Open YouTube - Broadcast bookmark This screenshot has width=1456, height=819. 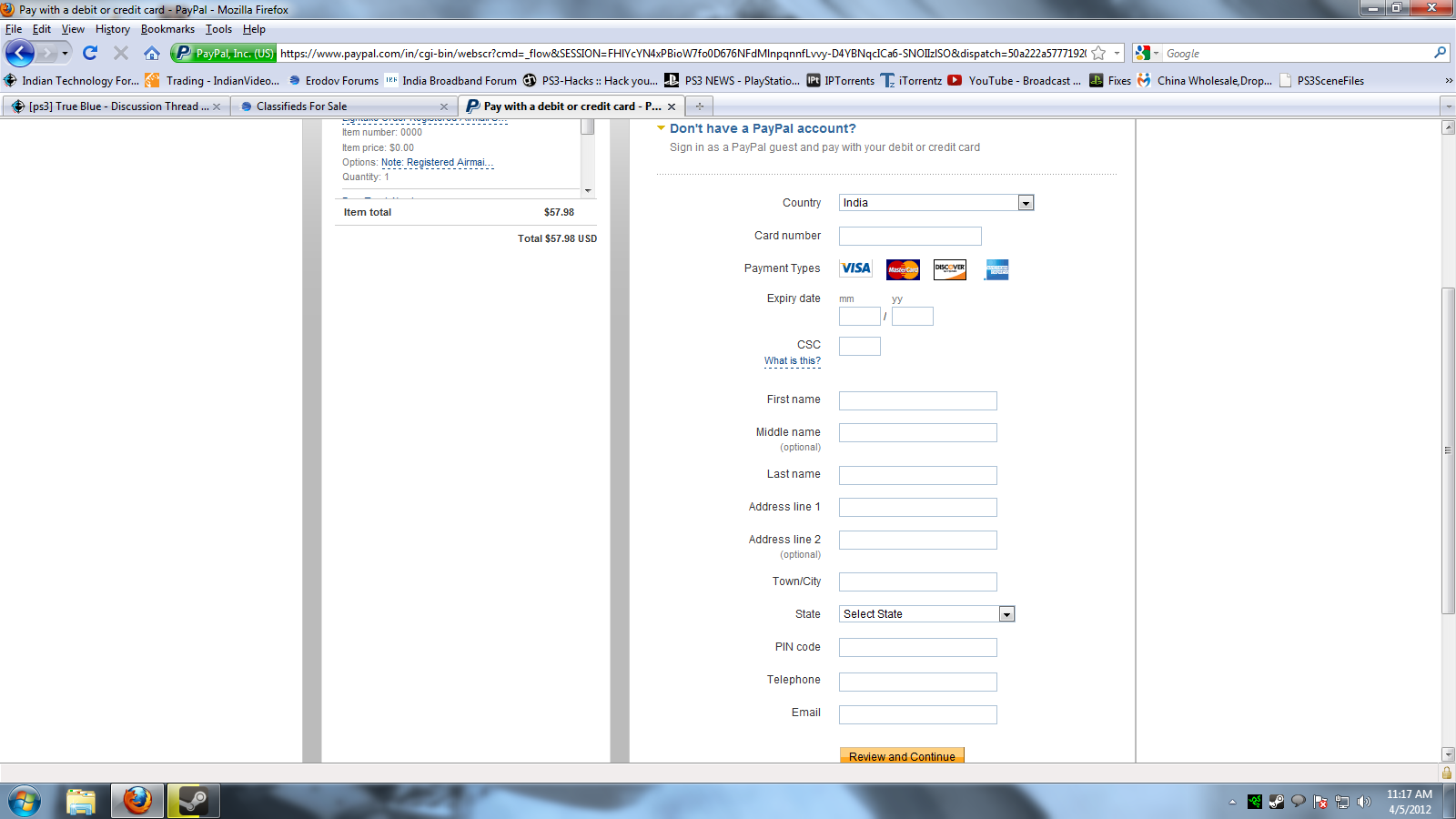pyautogui.click(x=1015, y=80)
